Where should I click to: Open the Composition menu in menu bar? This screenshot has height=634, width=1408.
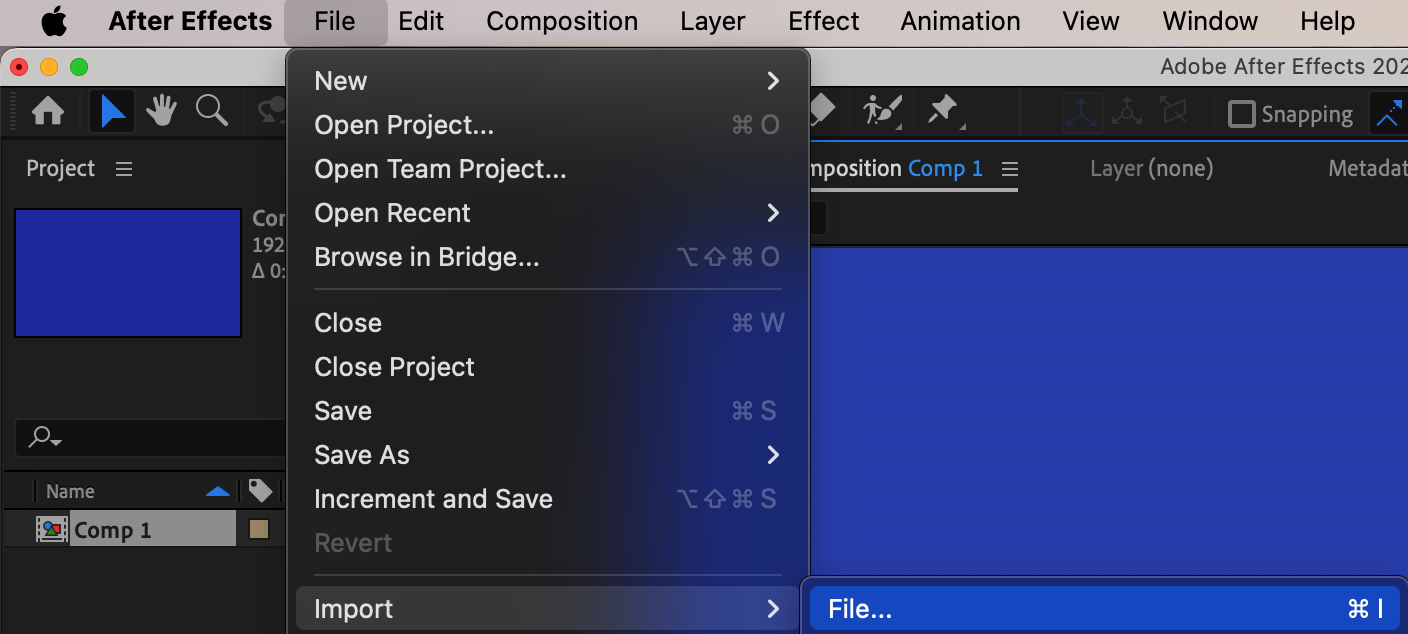click(x=562, y=21)
